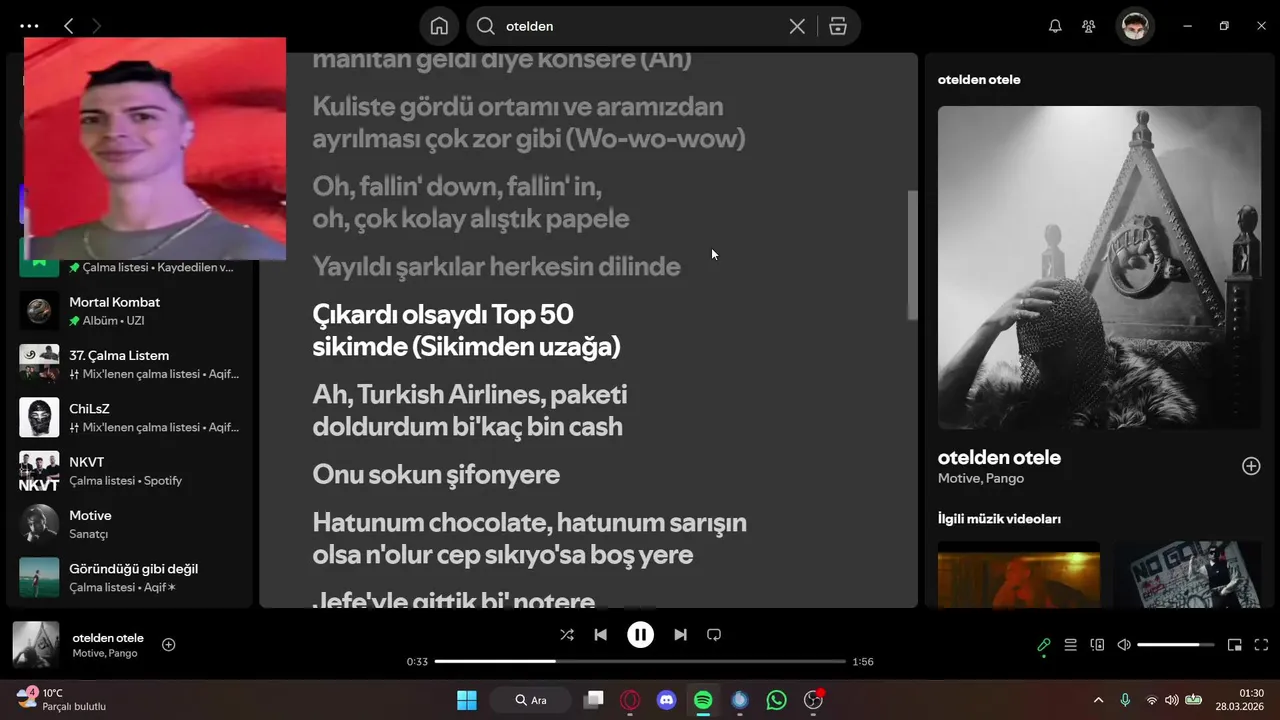The width and height of the screenshot is (1280, 720).
Task: Open the Göründüğü gibi değil playlist
Action: (130, 577)
